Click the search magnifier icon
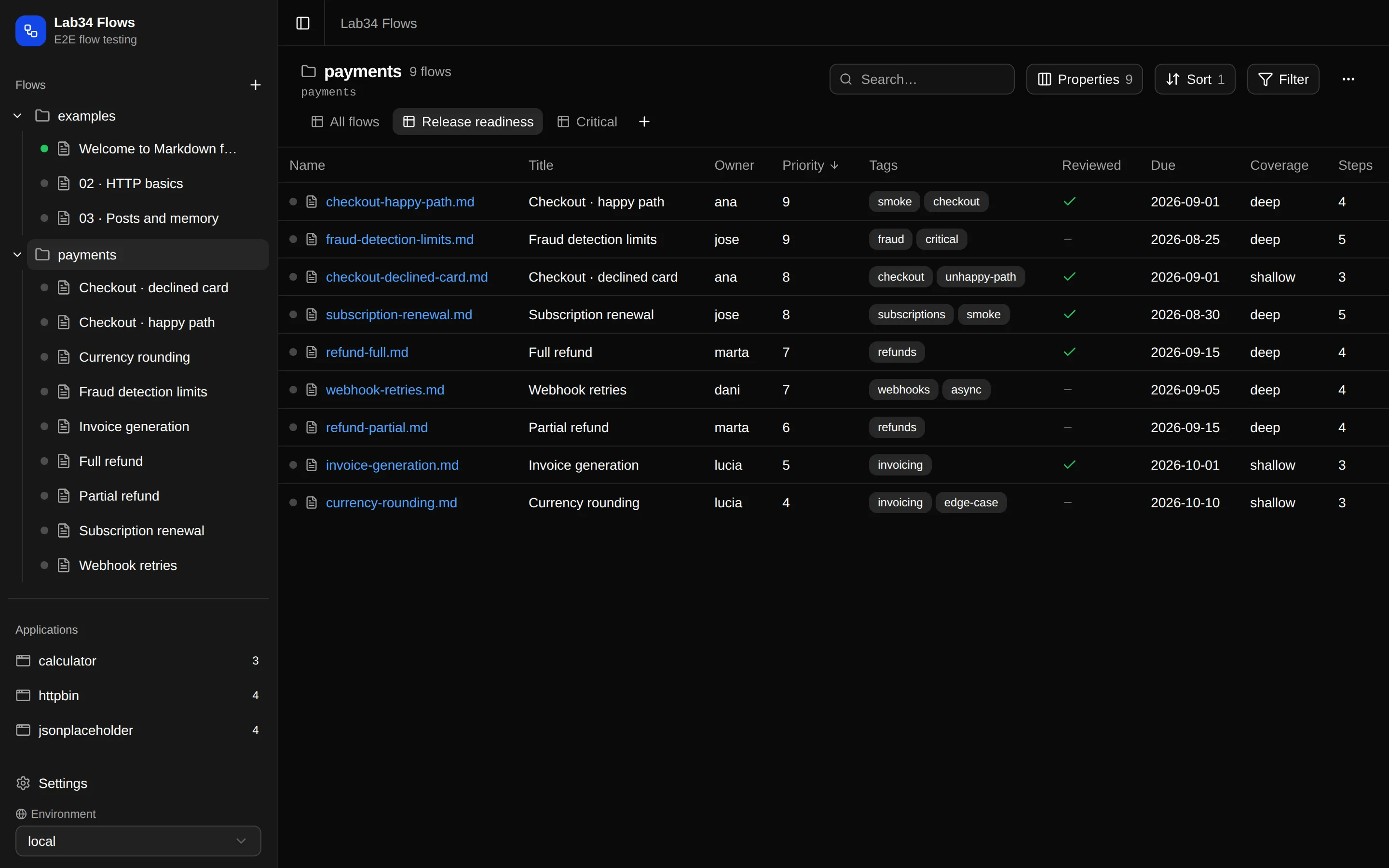 pyautogui.click(x=845, y=79)
